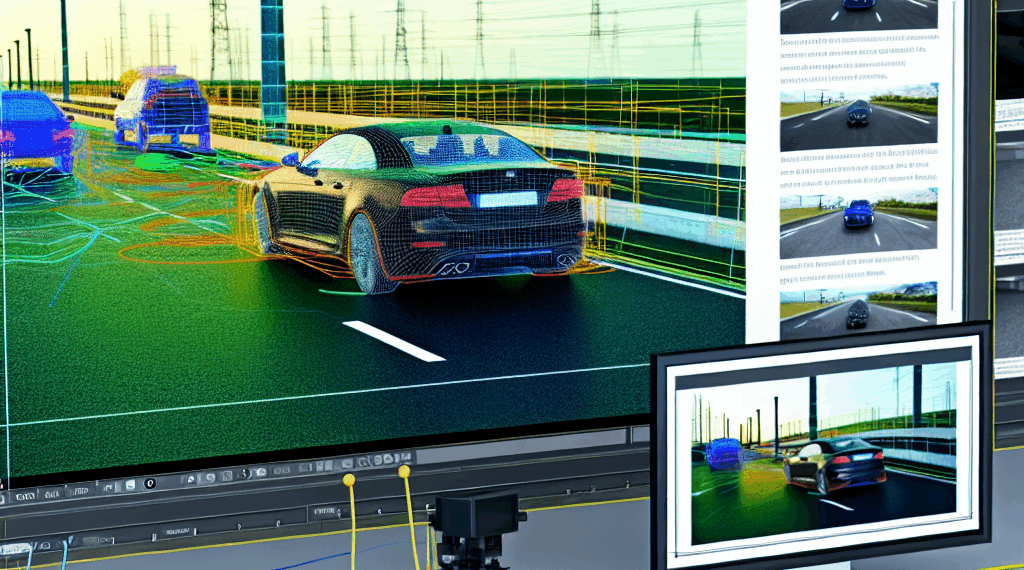The height and width of the screenshot is (570, 1024).
Task: Click the circular arrow icon in the middle toolbar group
Action: tap(210, 478)
